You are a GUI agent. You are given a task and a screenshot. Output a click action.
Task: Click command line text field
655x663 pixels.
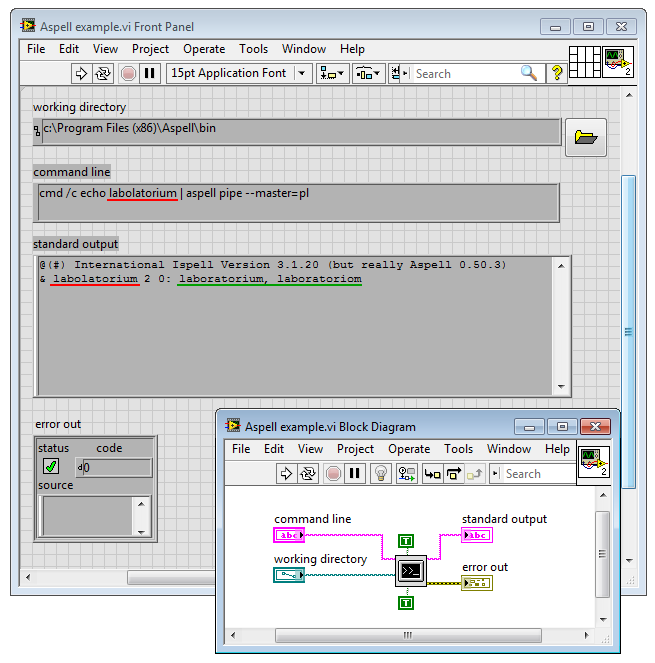pyautogui.click(x=298, y=203)
